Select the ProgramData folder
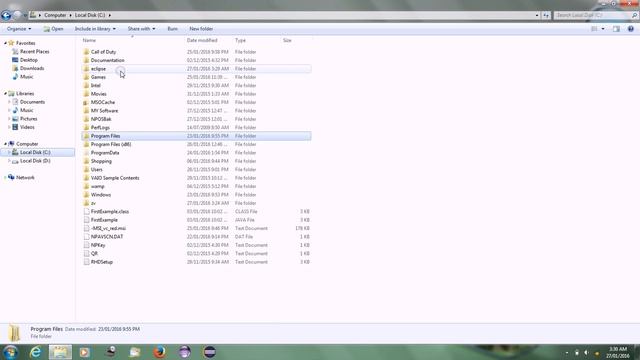 coord(105,153)
